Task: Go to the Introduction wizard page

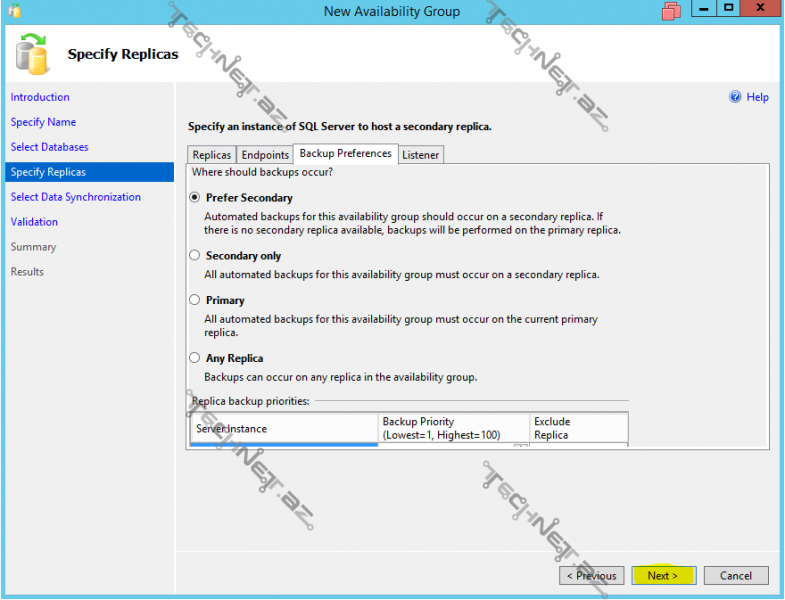Action: click(x=40, y=97)
